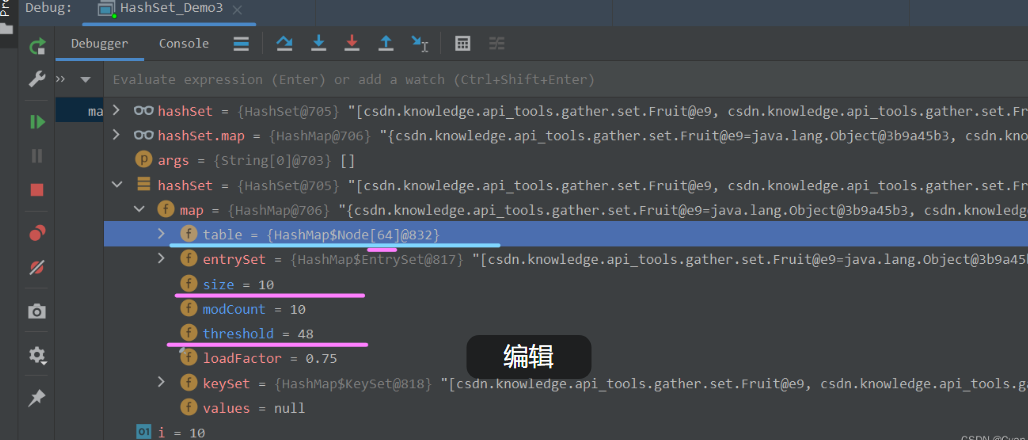
Task: Select the args String[0] row
Action: [566, 161]
